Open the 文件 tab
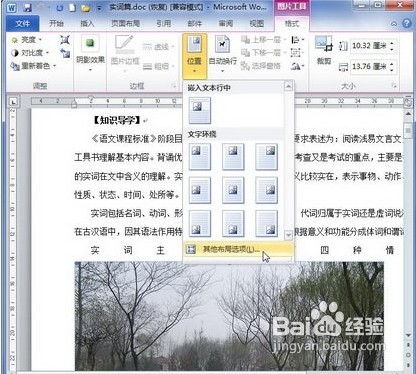Image resolution: width=416 pixels, height=374 pixels. 23,24
